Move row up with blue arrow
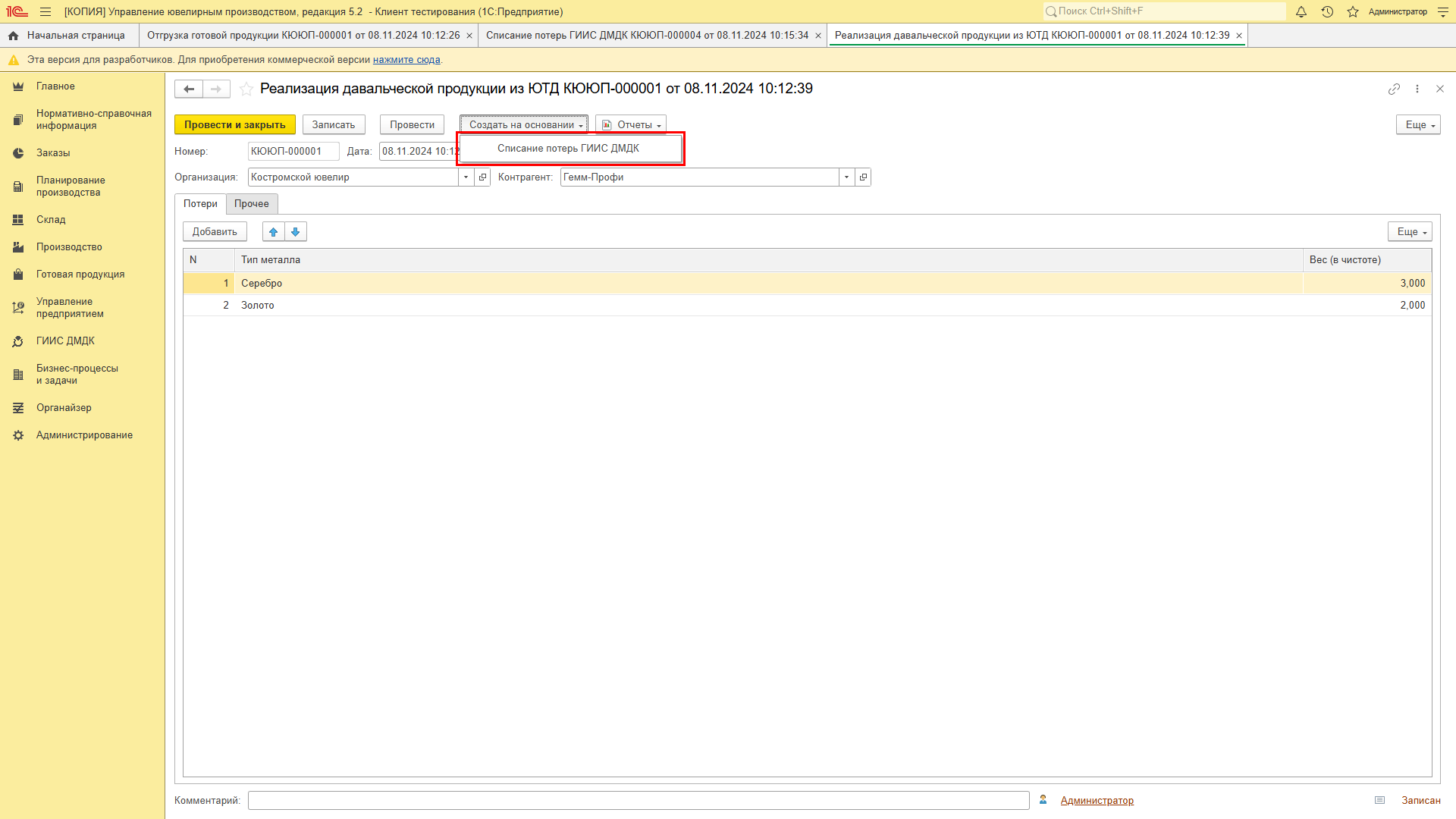1456x819 pixels. coord(274,232)
